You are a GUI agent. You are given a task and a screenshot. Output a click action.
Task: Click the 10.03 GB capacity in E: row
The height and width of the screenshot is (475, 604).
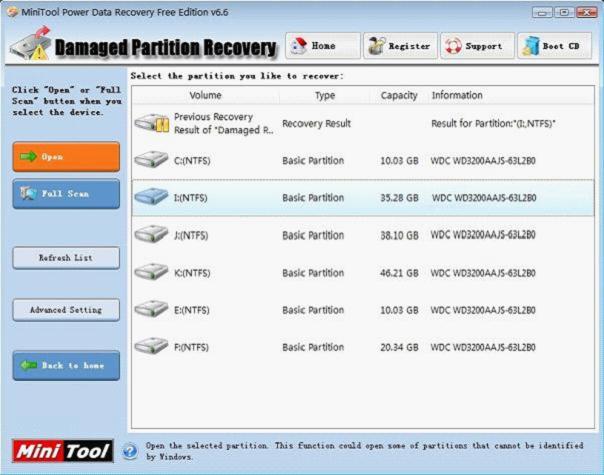click(399, 310)
